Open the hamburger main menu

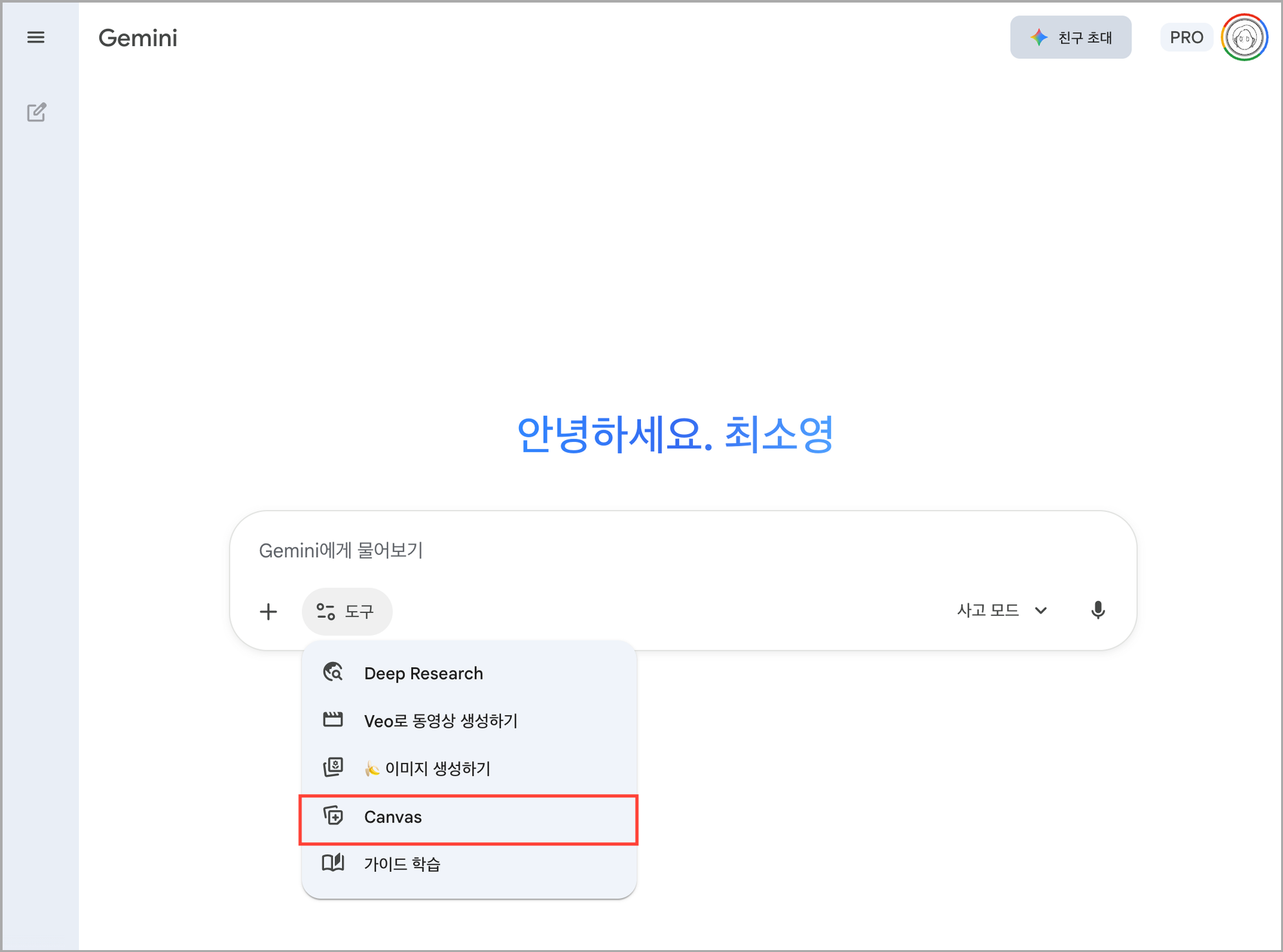(36, 37)
